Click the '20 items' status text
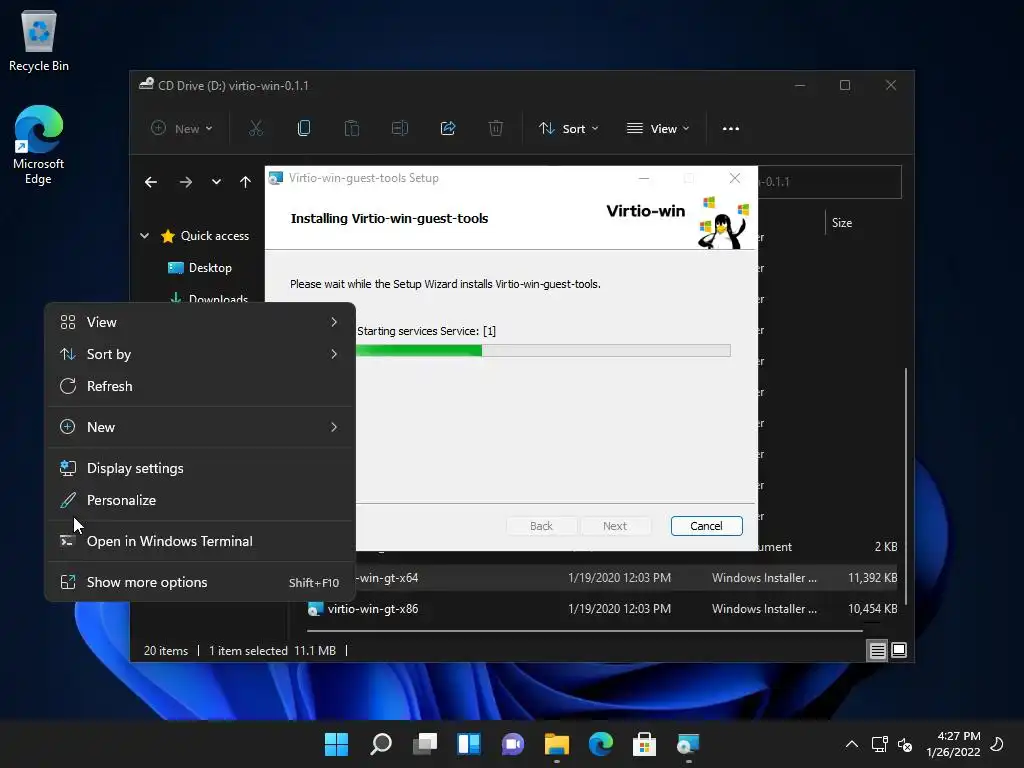Screen dimensions: 1024x768 tap(166, 650)
